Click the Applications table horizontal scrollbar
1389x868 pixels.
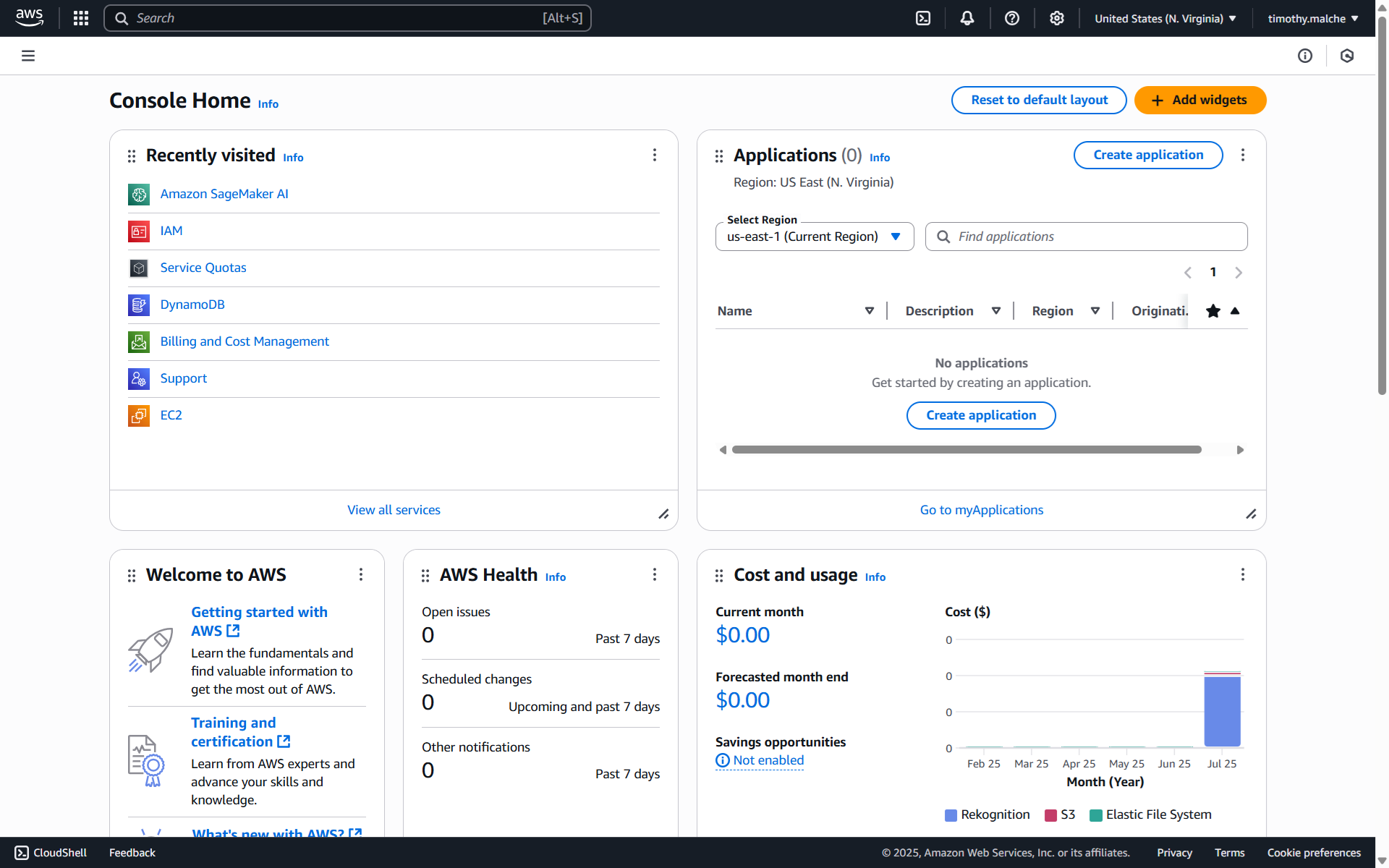pos(967,450)
